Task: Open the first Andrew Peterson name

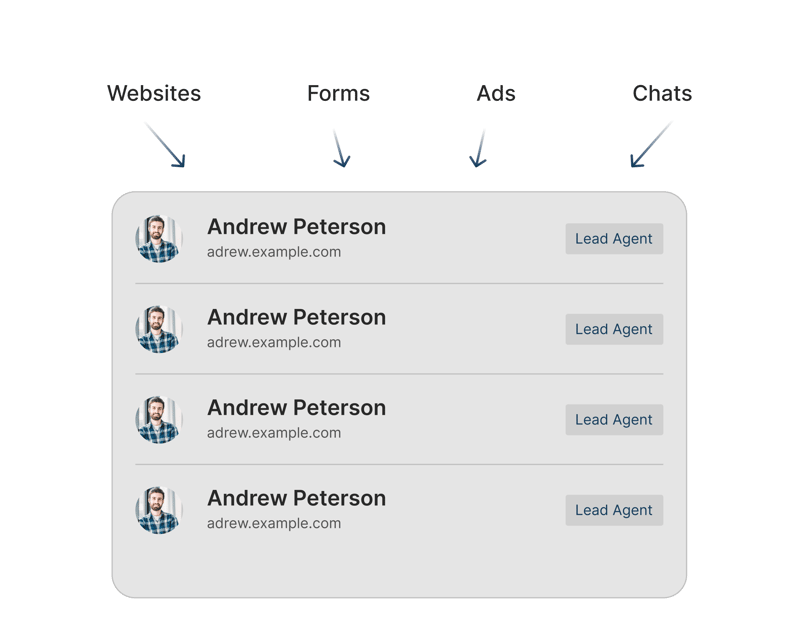Action: point(296,227)
